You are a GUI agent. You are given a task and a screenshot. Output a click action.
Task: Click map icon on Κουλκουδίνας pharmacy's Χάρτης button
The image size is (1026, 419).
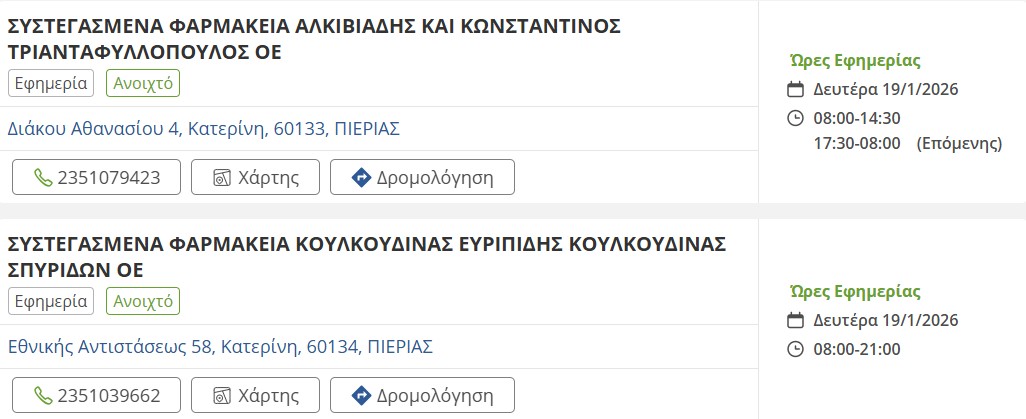coord(223,396)
